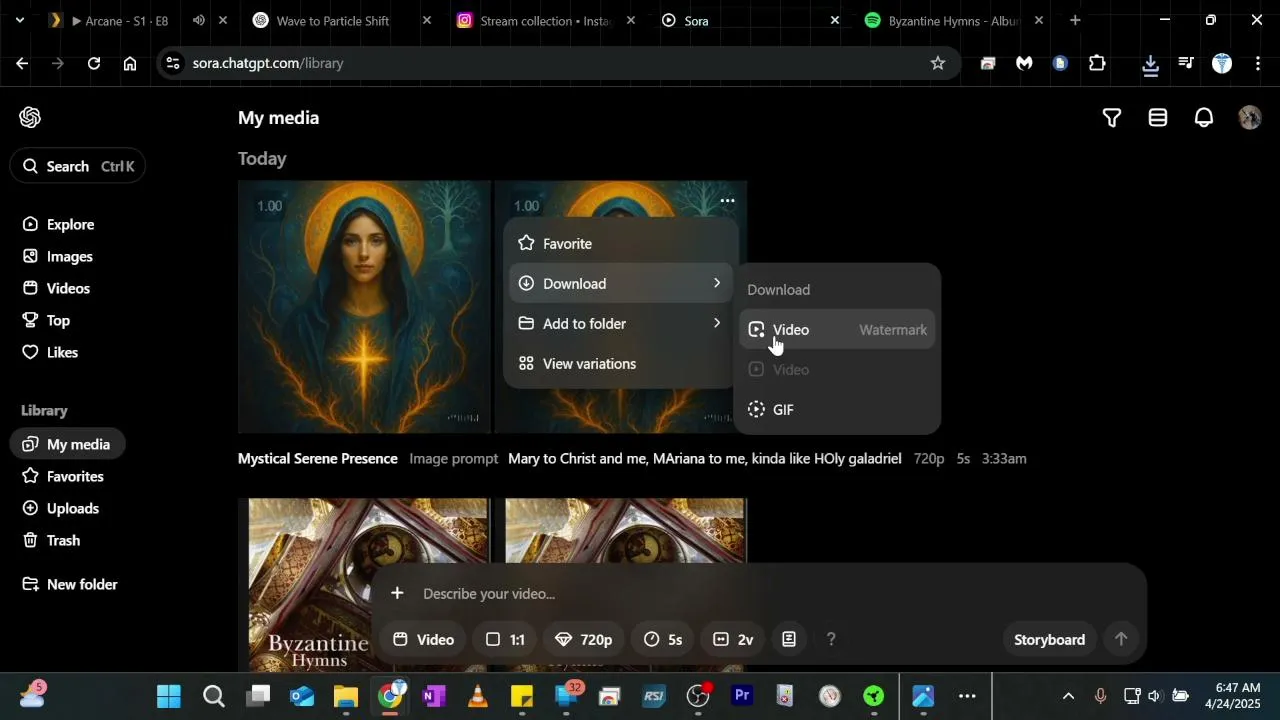Submit the prompt with the up arrow
Viewport: 1280px width, 720px height.
coord(1121,639)
